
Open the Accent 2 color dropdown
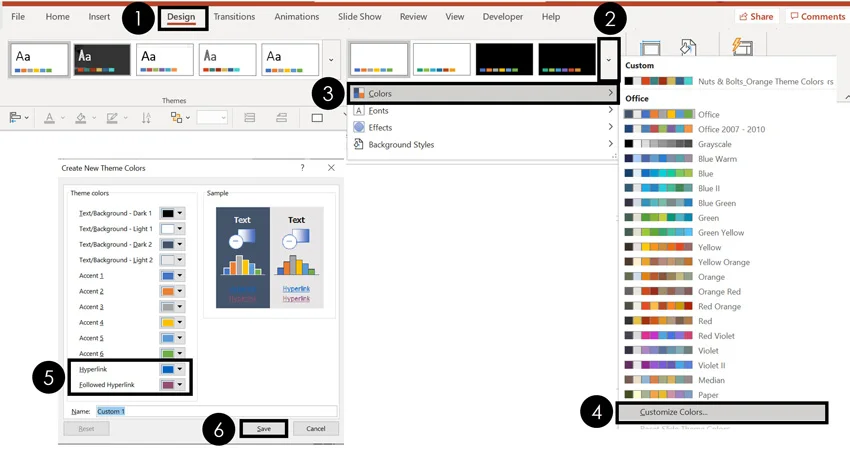pos(172,291)
